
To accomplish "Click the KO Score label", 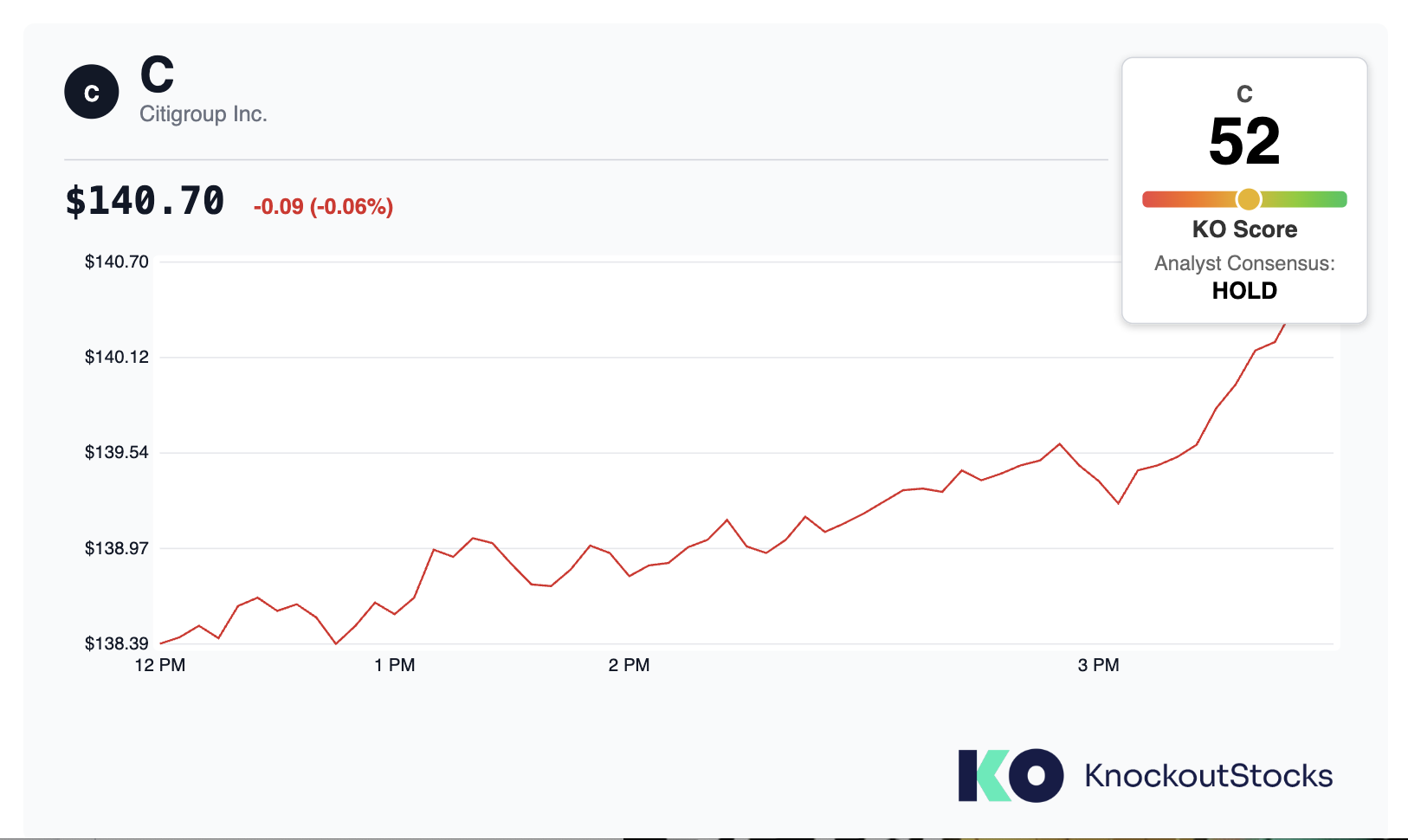I will (x=1244, y=229).
